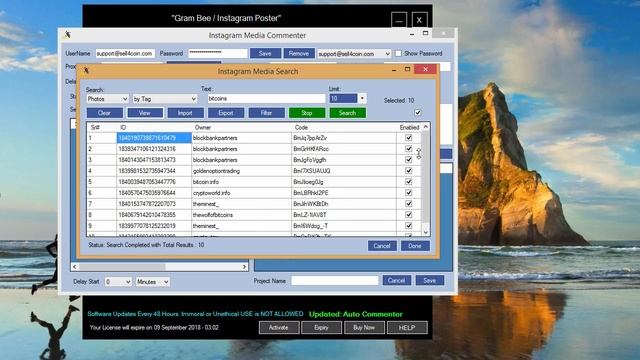The width and height of the screenshot is (640, 360).
Task: Click owner cell bitcoin.info
Action: click(241, 182)
